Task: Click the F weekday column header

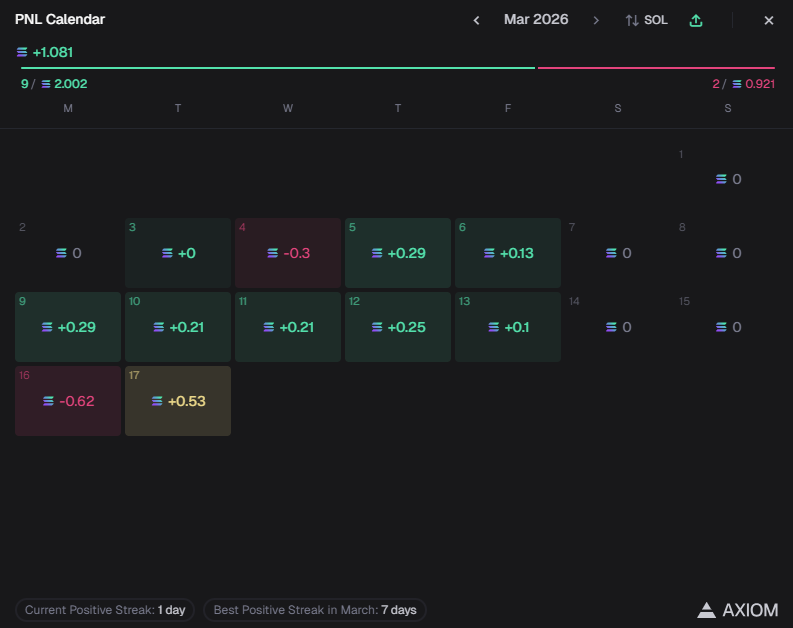Action: point(508,108)
